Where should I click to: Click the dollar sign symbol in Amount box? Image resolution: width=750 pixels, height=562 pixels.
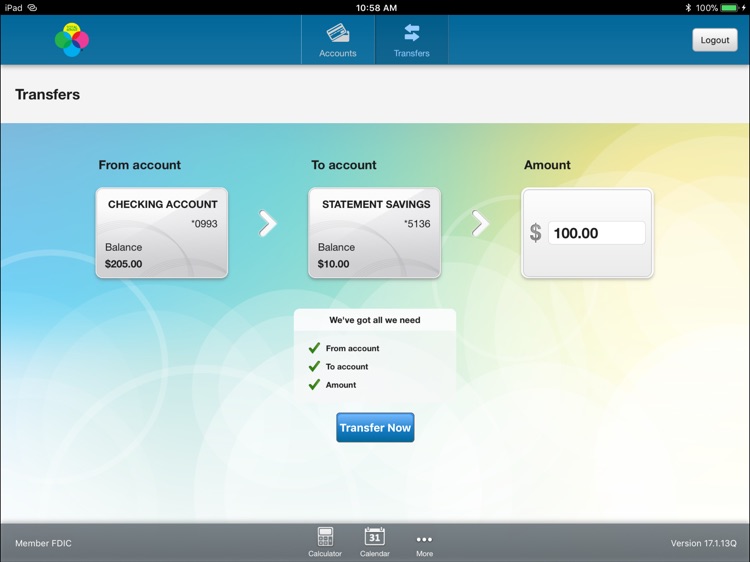535,233
